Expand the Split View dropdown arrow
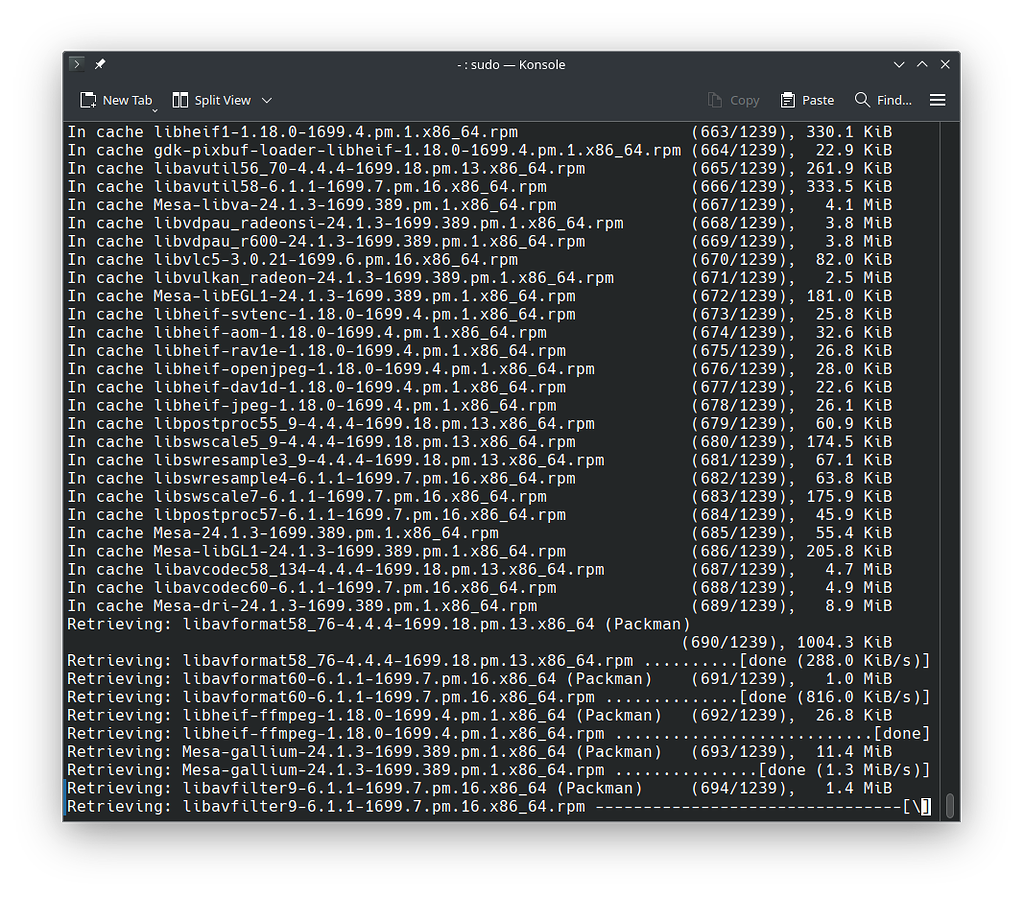This screenshot has height=897, width=1024. (x=267, y=100)
